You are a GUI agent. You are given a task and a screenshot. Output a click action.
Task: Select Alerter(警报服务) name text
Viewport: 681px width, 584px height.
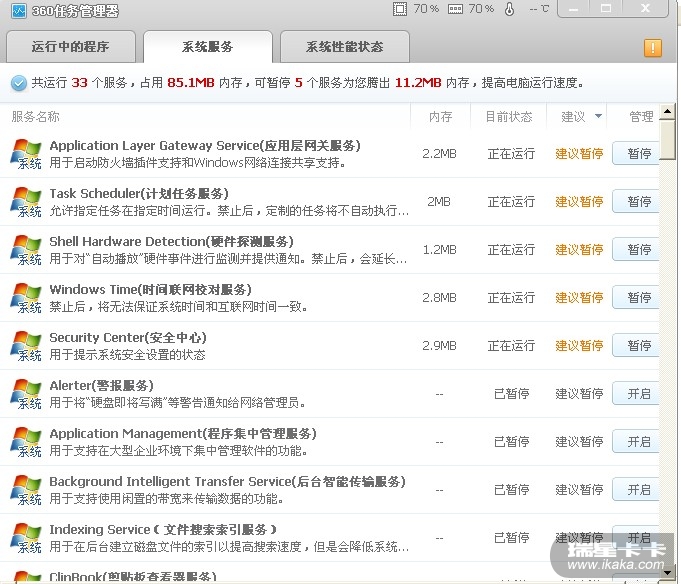pos(101,386)
